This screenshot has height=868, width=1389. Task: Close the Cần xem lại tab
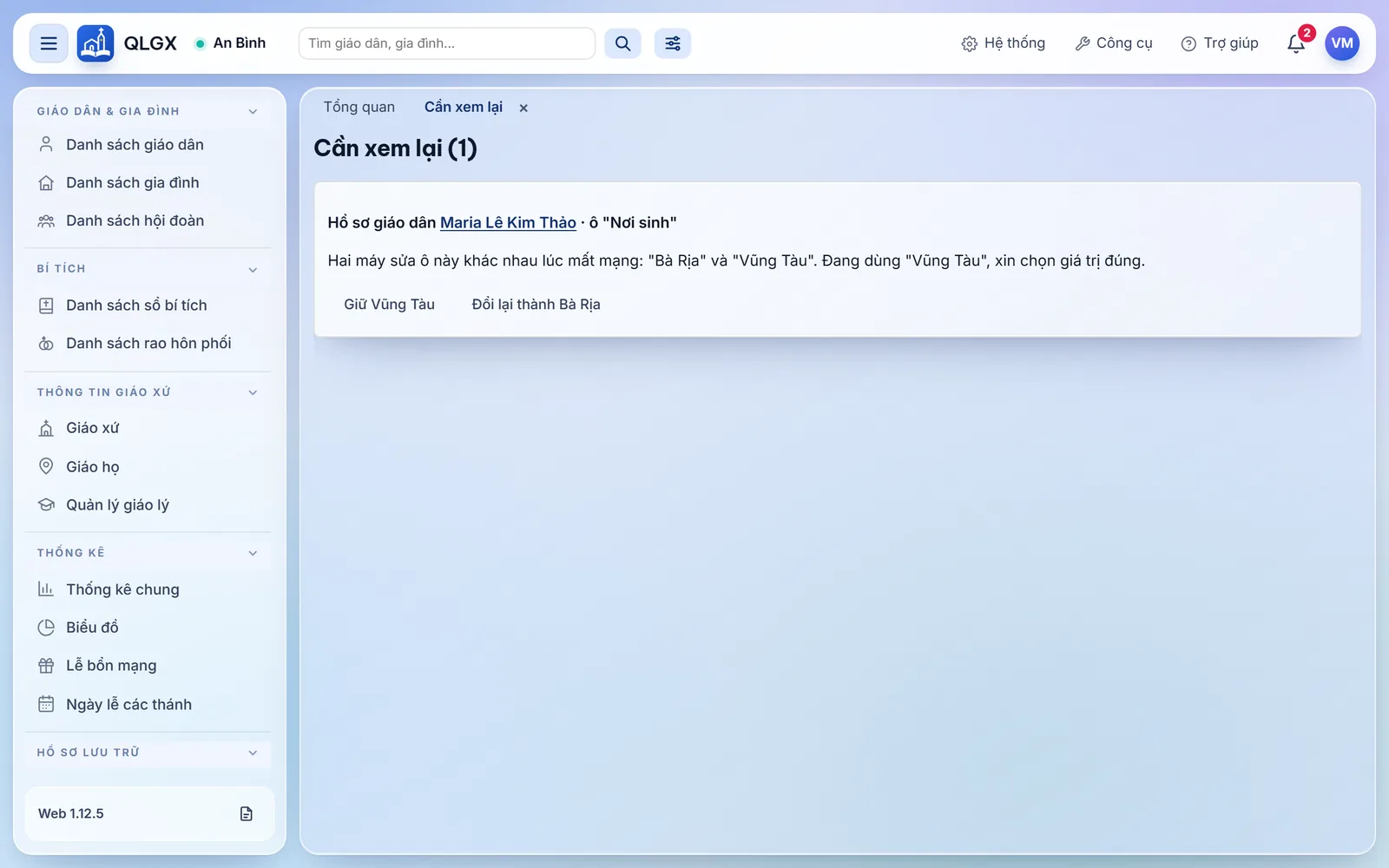523,108
